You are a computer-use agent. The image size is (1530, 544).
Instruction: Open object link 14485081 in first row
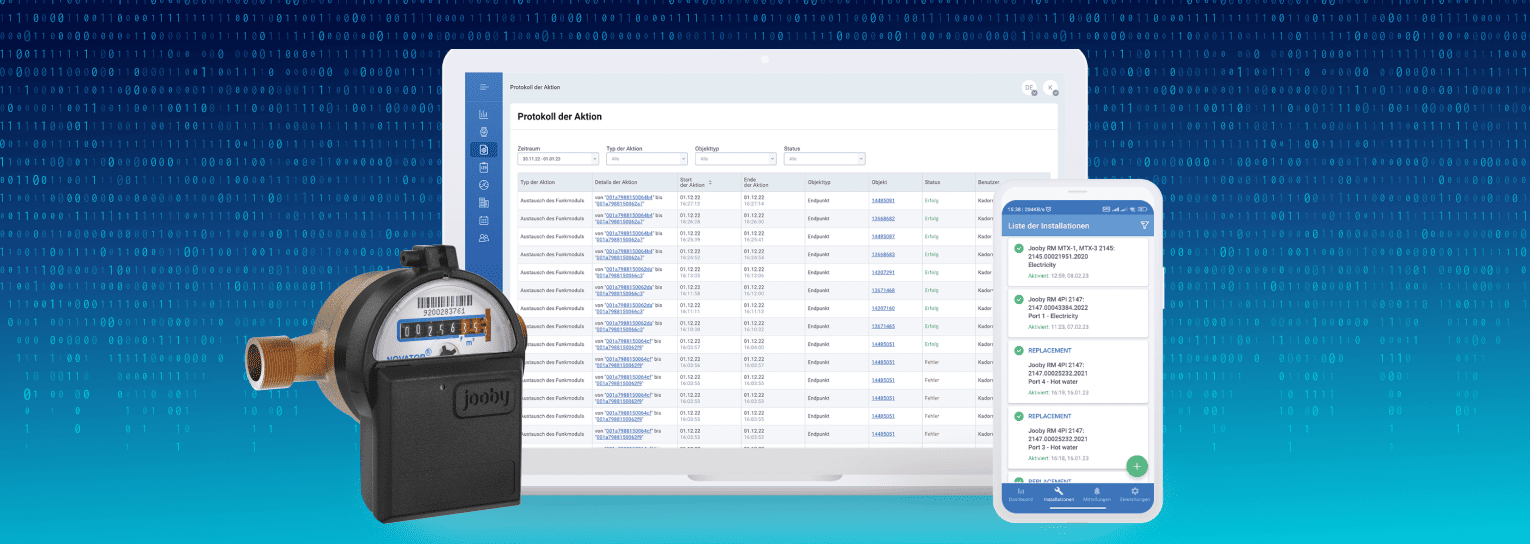click(x=882, y=200)
